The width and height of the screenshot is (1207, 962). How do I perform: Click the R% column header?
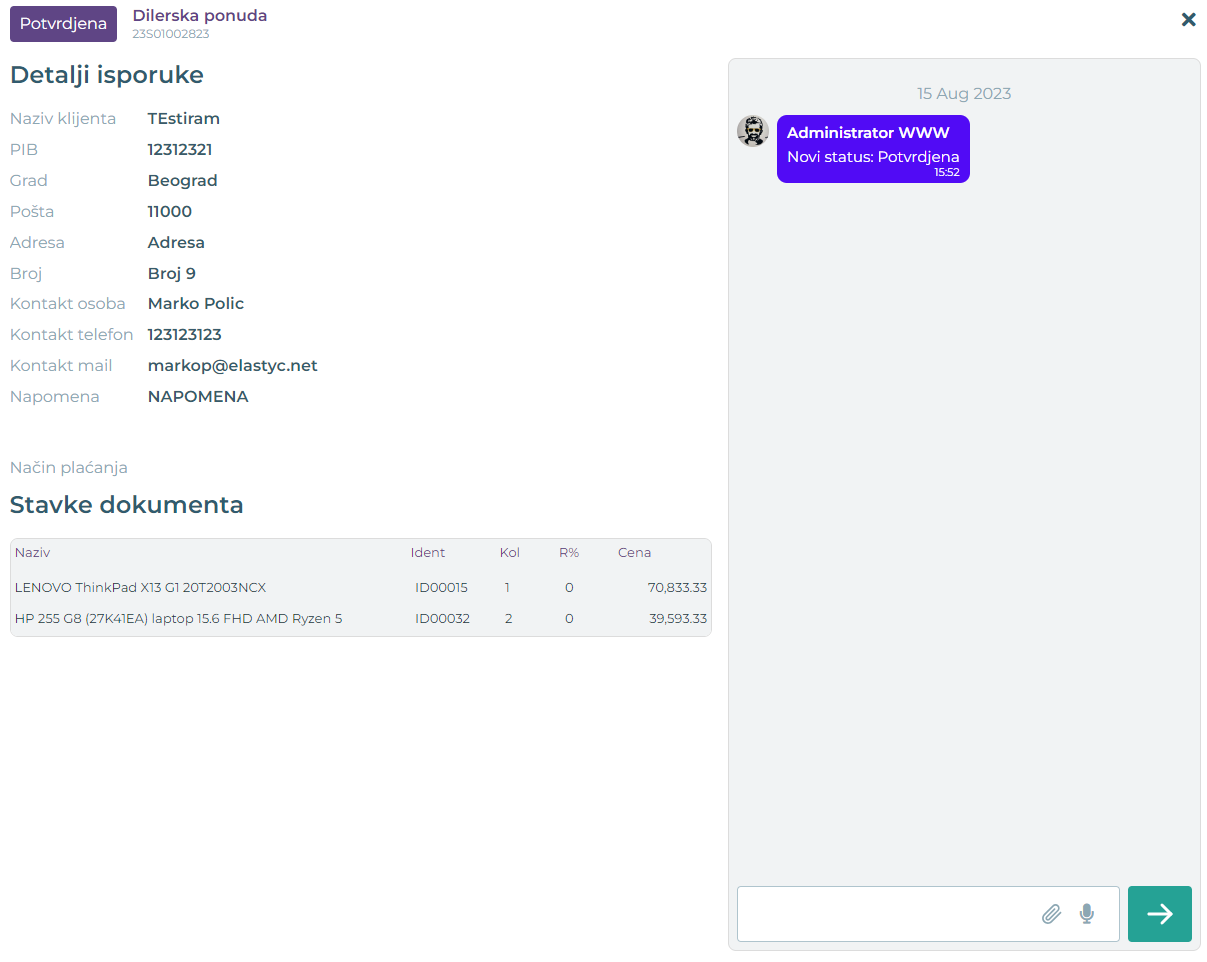coord(569,552)
